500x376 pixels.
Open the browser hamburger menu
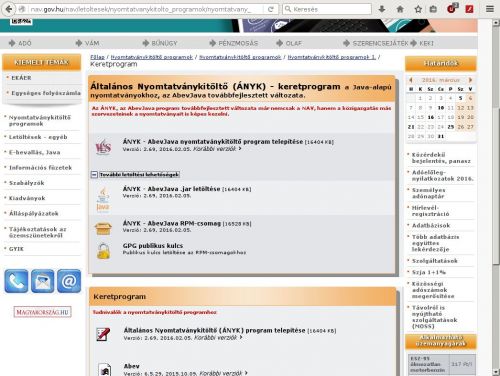coord(490,9)
